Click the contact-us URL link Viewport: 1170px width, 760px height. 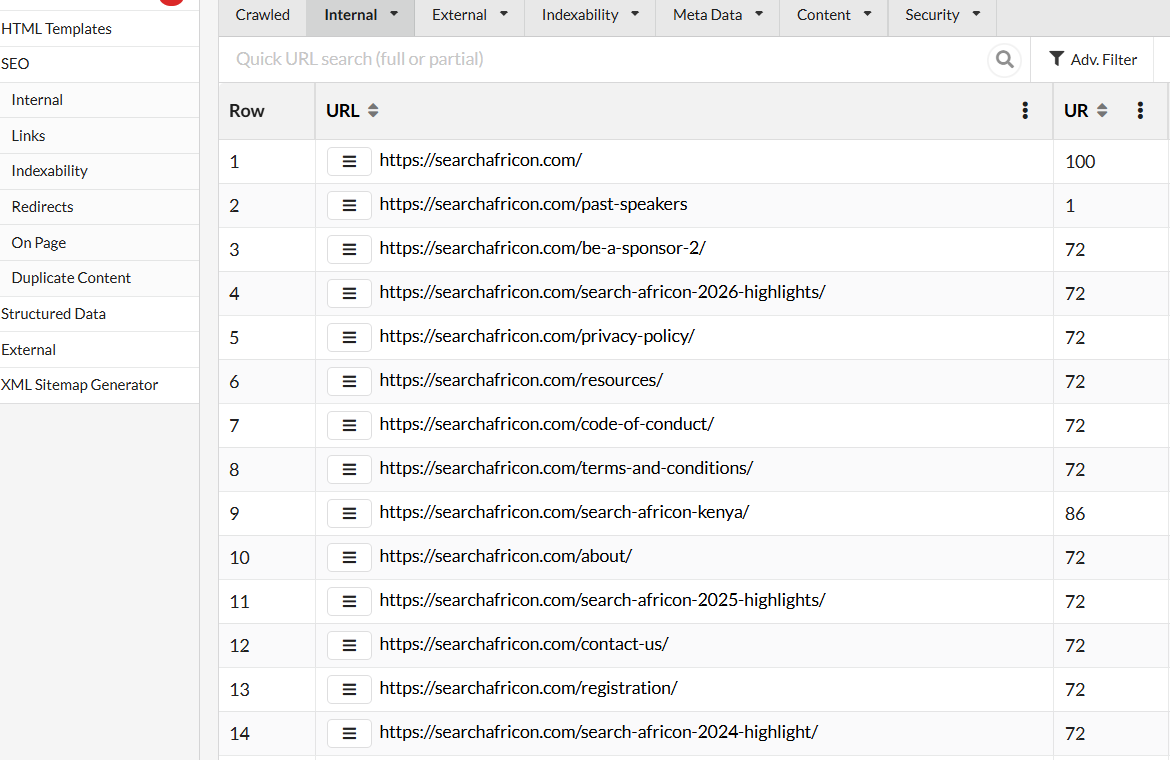pyautogui.click(x=524, y=644)
